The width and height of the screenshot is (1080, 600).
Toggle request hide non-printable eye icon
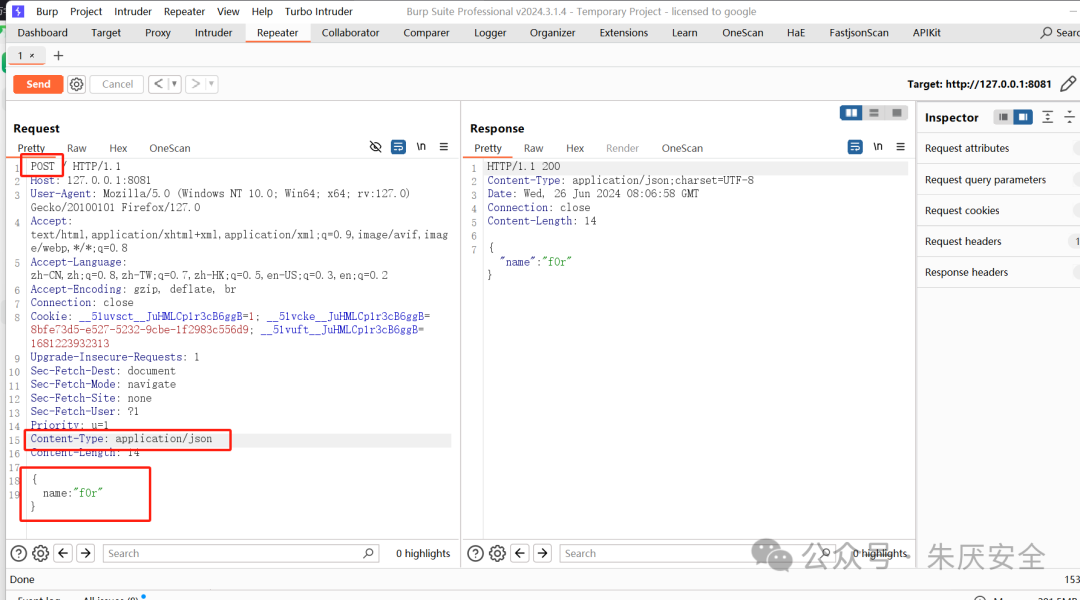(375, 147)
